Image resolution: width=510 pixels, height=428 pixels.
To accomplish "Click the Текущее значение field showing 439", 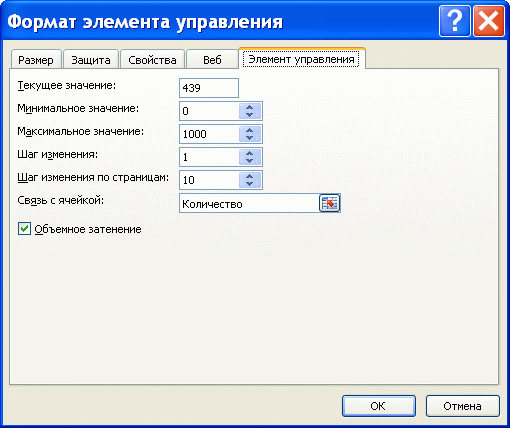I will coord(209,88).
